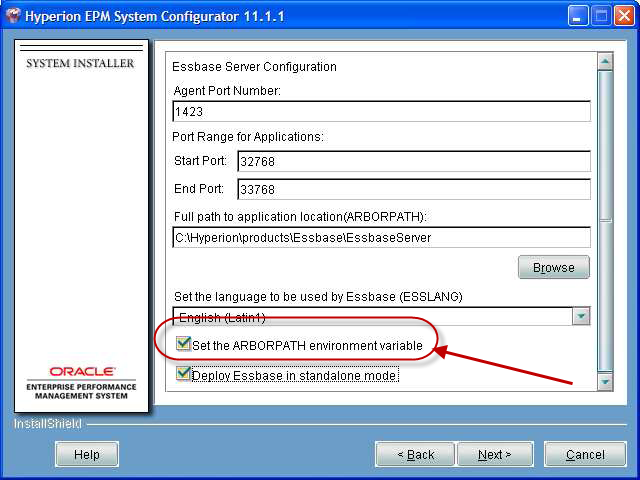Close the Configurator window

(x=624, y=16)
